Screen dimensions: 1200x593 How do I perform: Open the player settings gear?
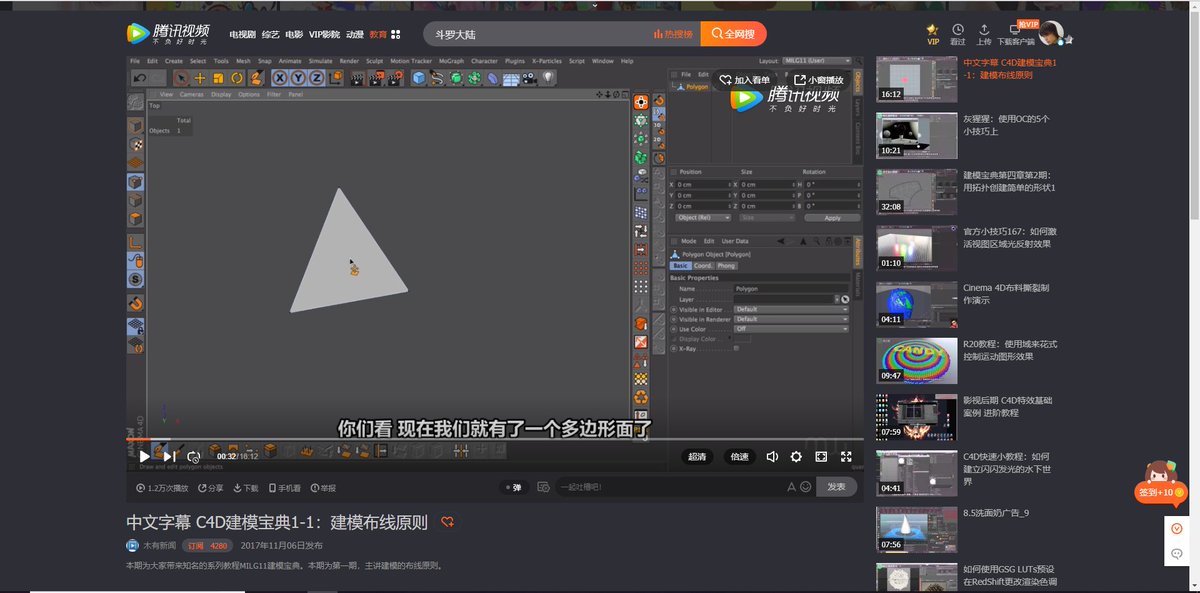(x=796, y=456)
